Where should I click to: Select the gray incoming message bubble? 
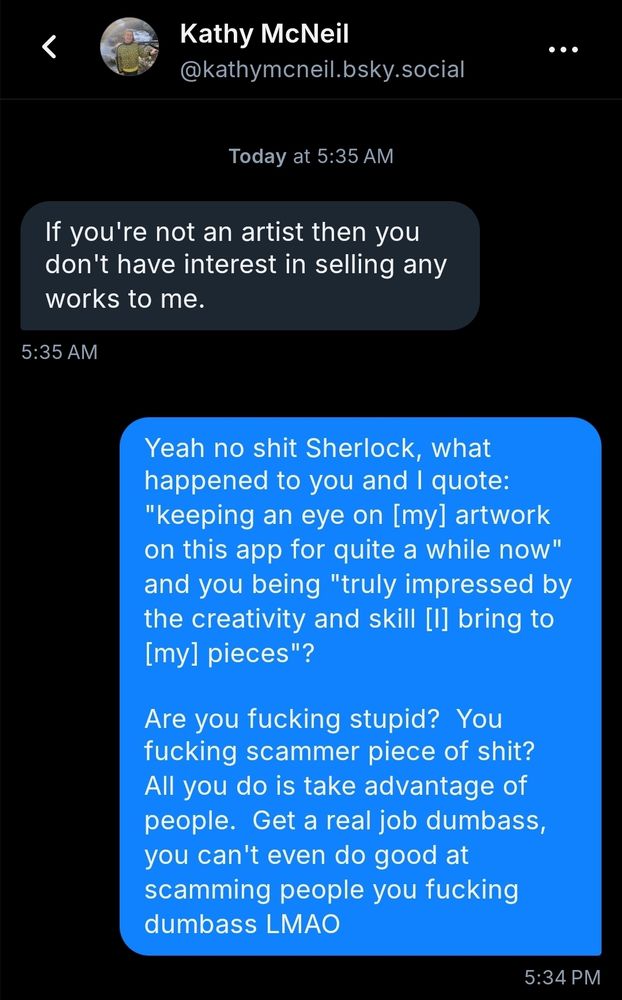(x=250, y=265)
